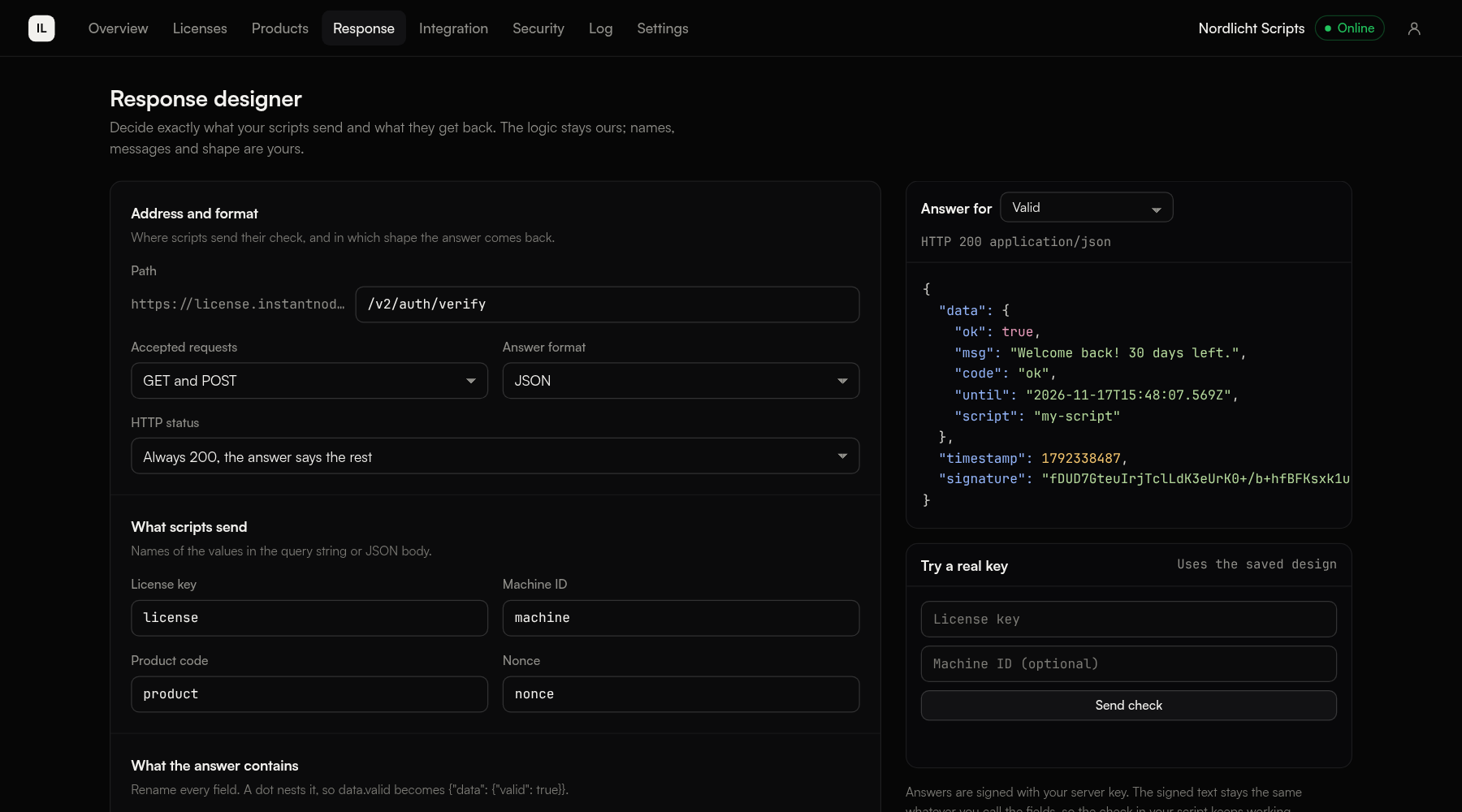Edit the Machine ID name field 'machine'

click(681, 618)
